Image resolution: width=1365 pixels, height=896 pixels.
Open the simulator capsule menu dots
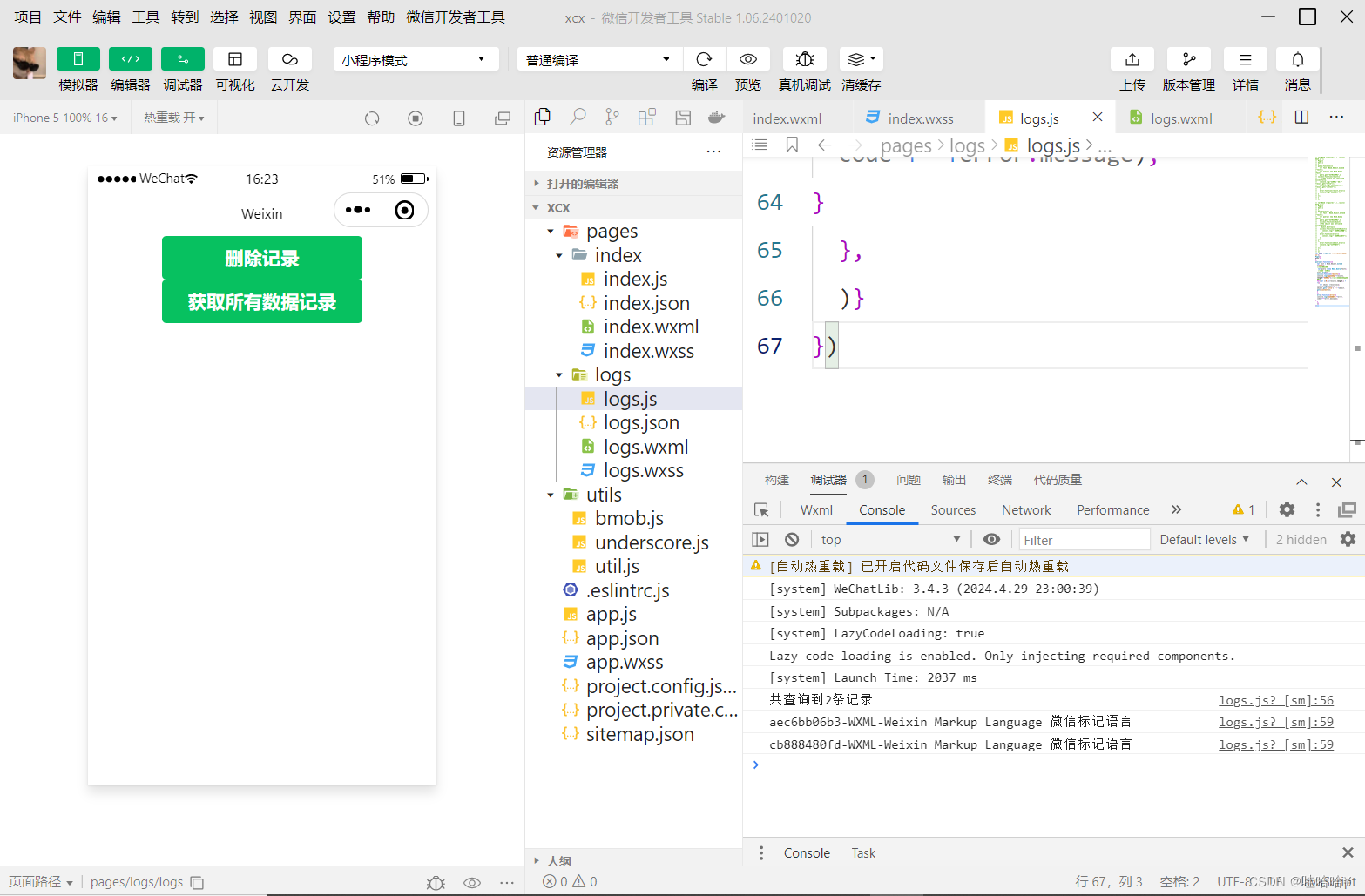coord(358,210)
